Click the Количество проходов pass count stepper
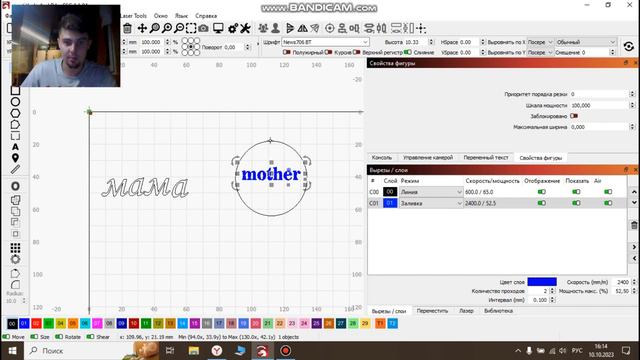The height and width of the screenshot is (360, 640). [552, 291]
